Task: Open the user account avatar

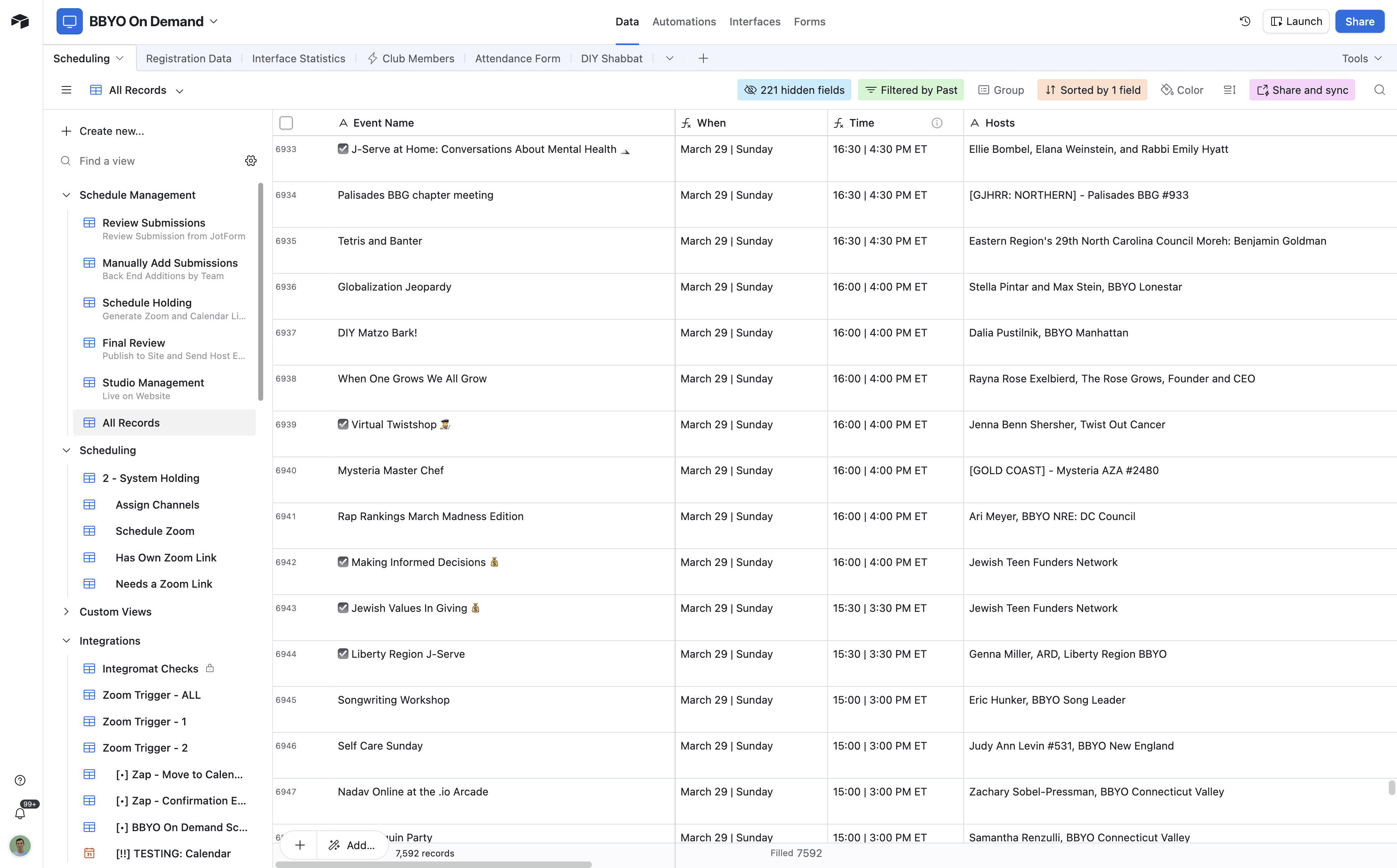Action: pyautogui.click(x=20, y=845)
